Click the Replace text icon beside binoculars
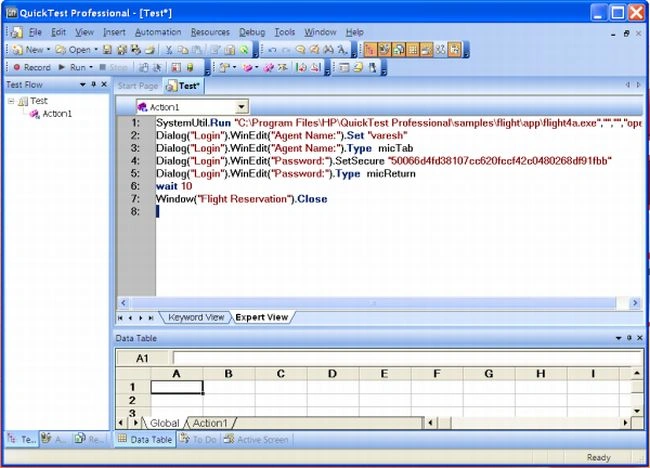Screen dimensions: 650x468 (342, 50)
